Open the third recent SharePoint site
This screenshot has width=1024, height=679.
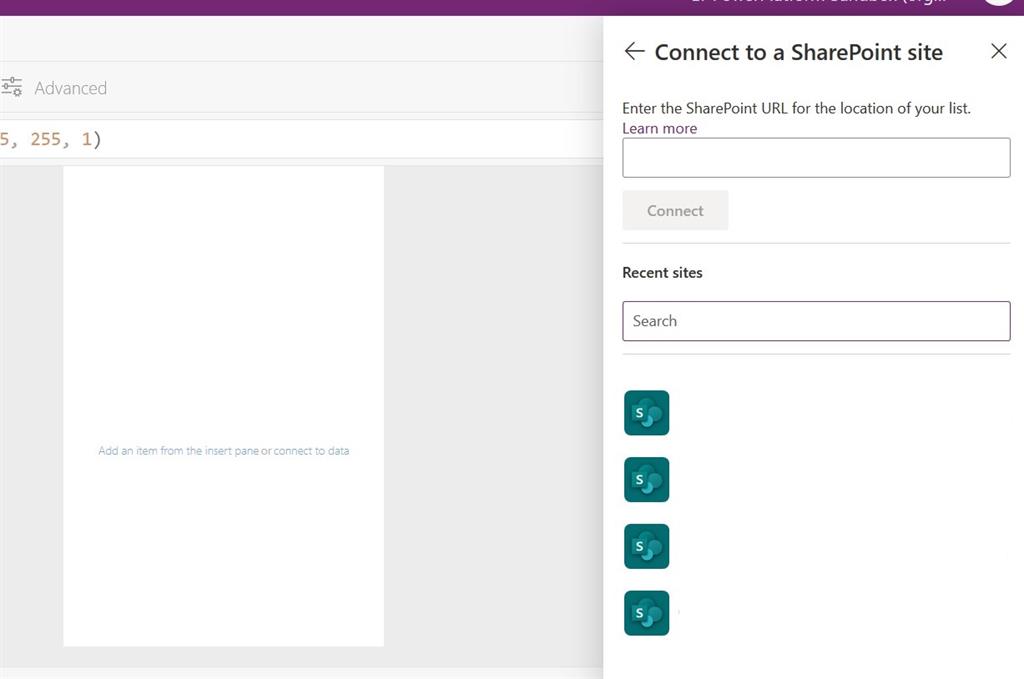point(646,546)
